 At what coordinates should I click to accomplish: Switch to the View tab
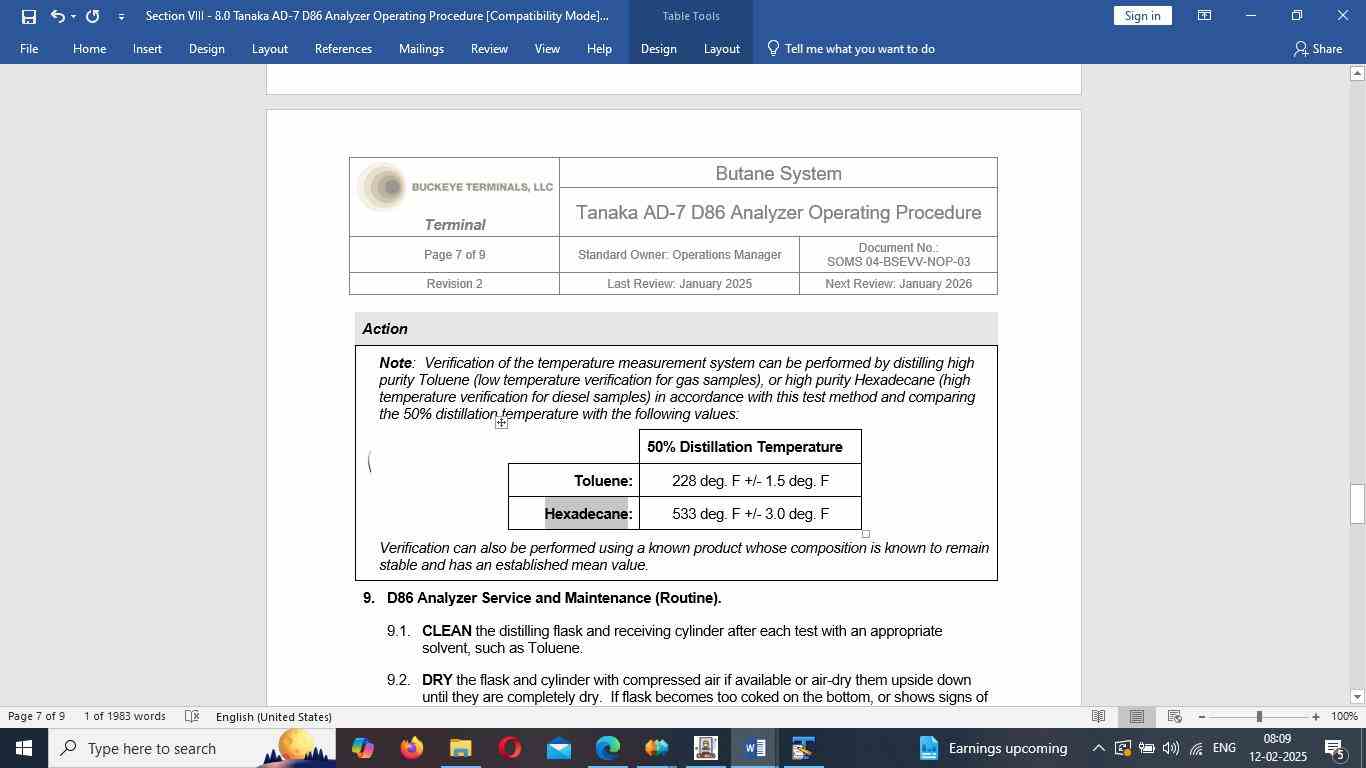[x=547, y=49]
